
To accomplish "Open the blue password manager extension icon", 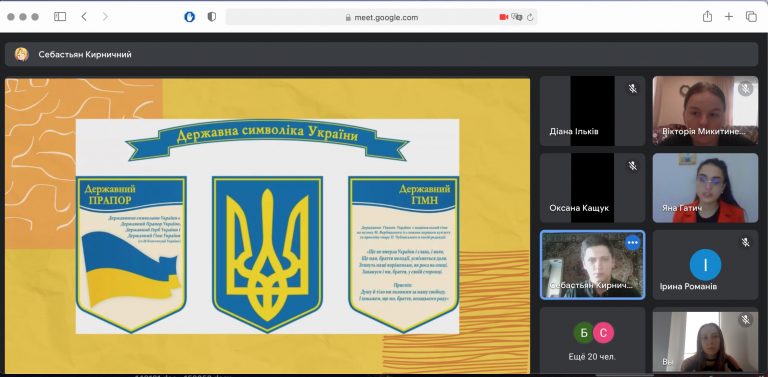I will coord(190,17).
